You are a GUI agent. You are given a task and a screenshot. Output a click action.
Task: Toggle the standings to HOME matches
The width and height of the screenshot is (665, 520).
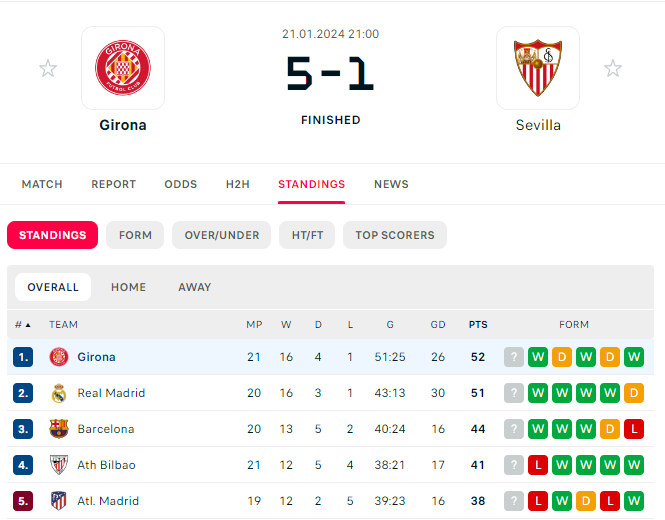(x=129, y=287)
